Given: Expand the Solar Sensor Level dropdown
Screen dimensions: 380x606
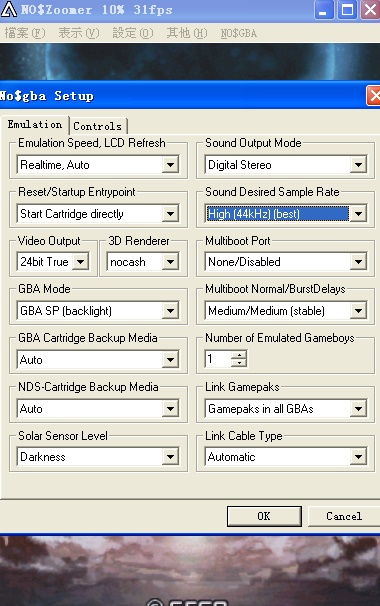Looking at the screenshot, I should point(170,457).
